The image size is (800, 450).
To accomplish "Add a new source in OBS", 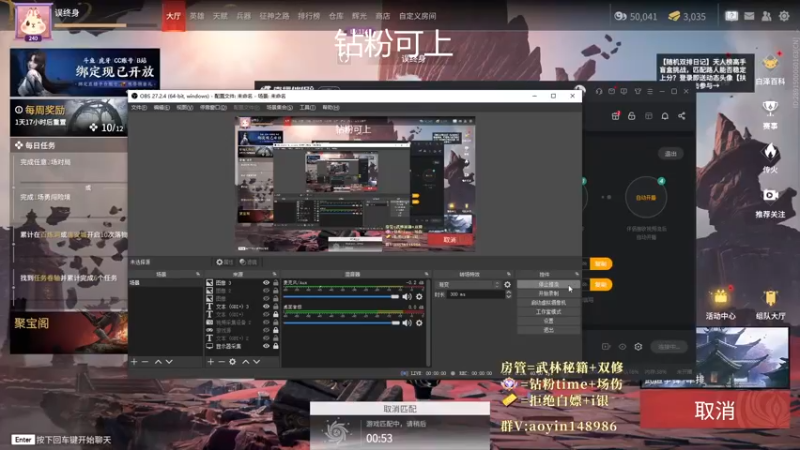I will [x=211, y=362].
